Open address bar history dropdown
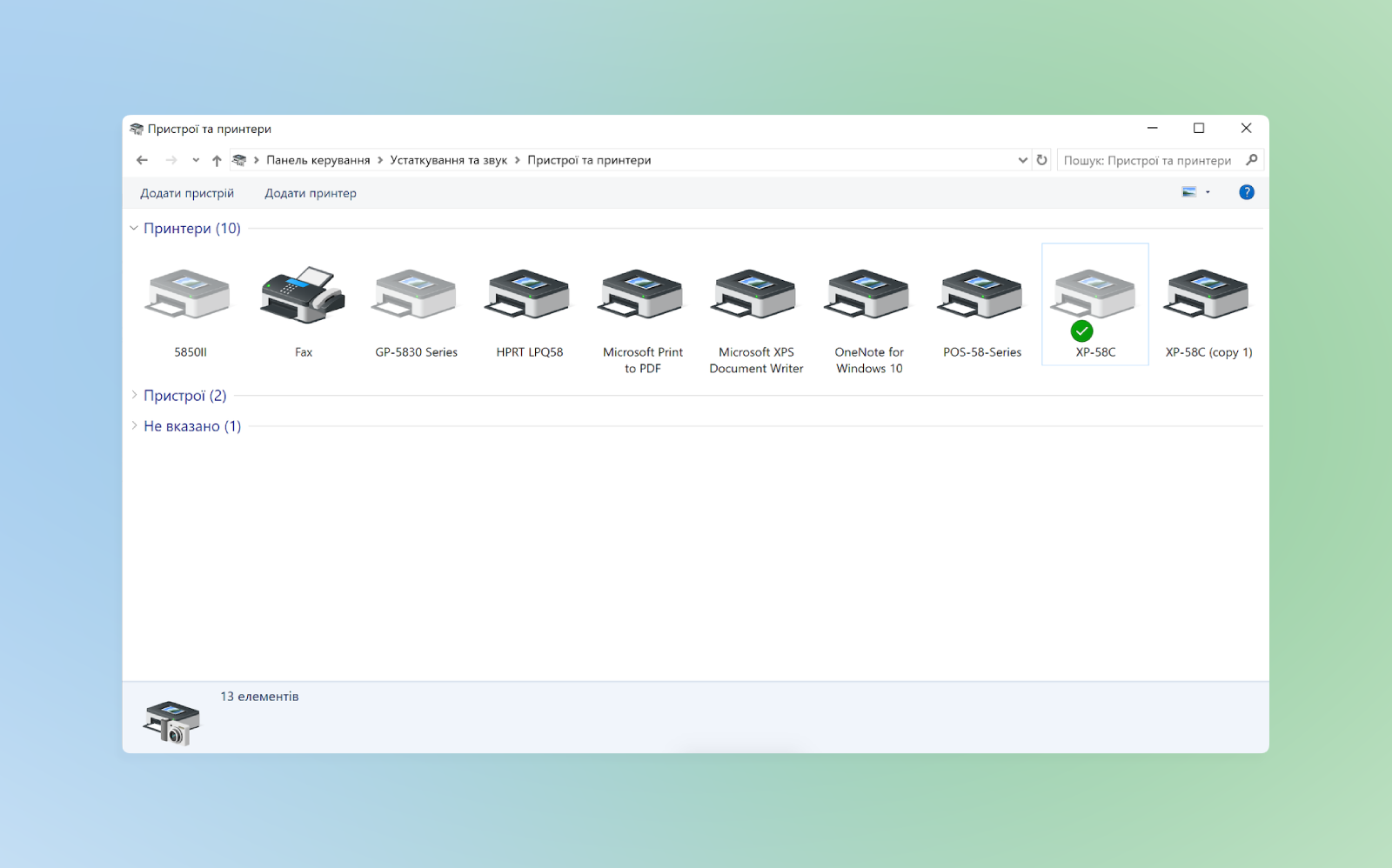 [x=1022, y=160]
